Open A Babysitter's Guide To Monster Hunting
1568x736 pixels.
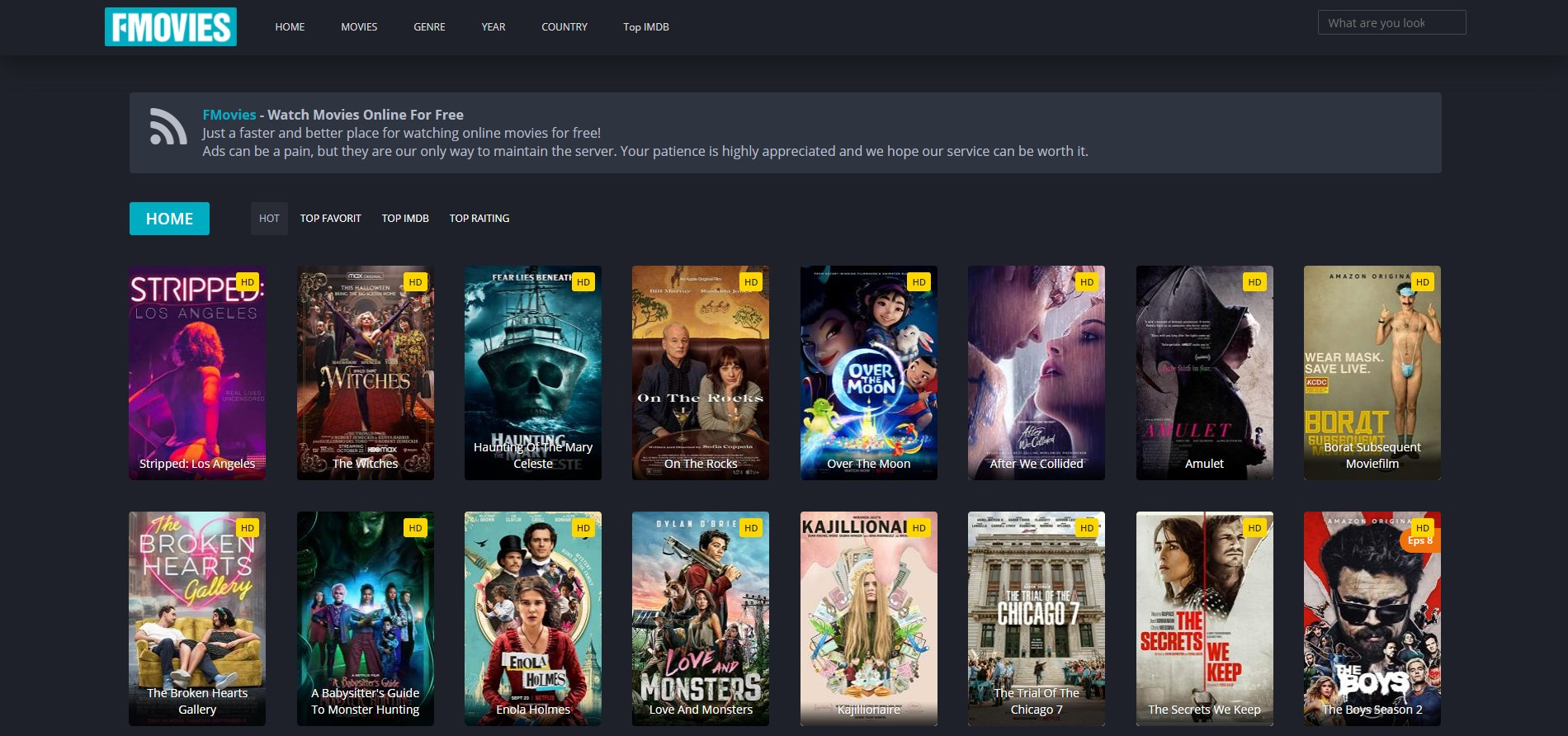coord(366,619)
